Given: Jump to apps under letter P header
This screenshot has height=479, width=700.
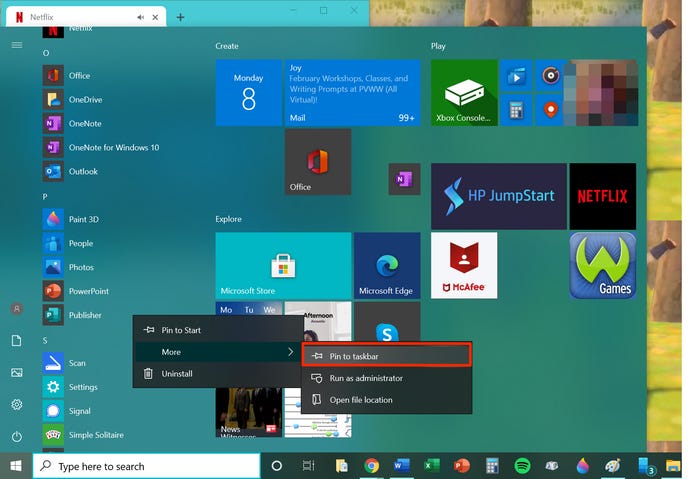Looking at the screenshot, I should (x=45, y=197).
